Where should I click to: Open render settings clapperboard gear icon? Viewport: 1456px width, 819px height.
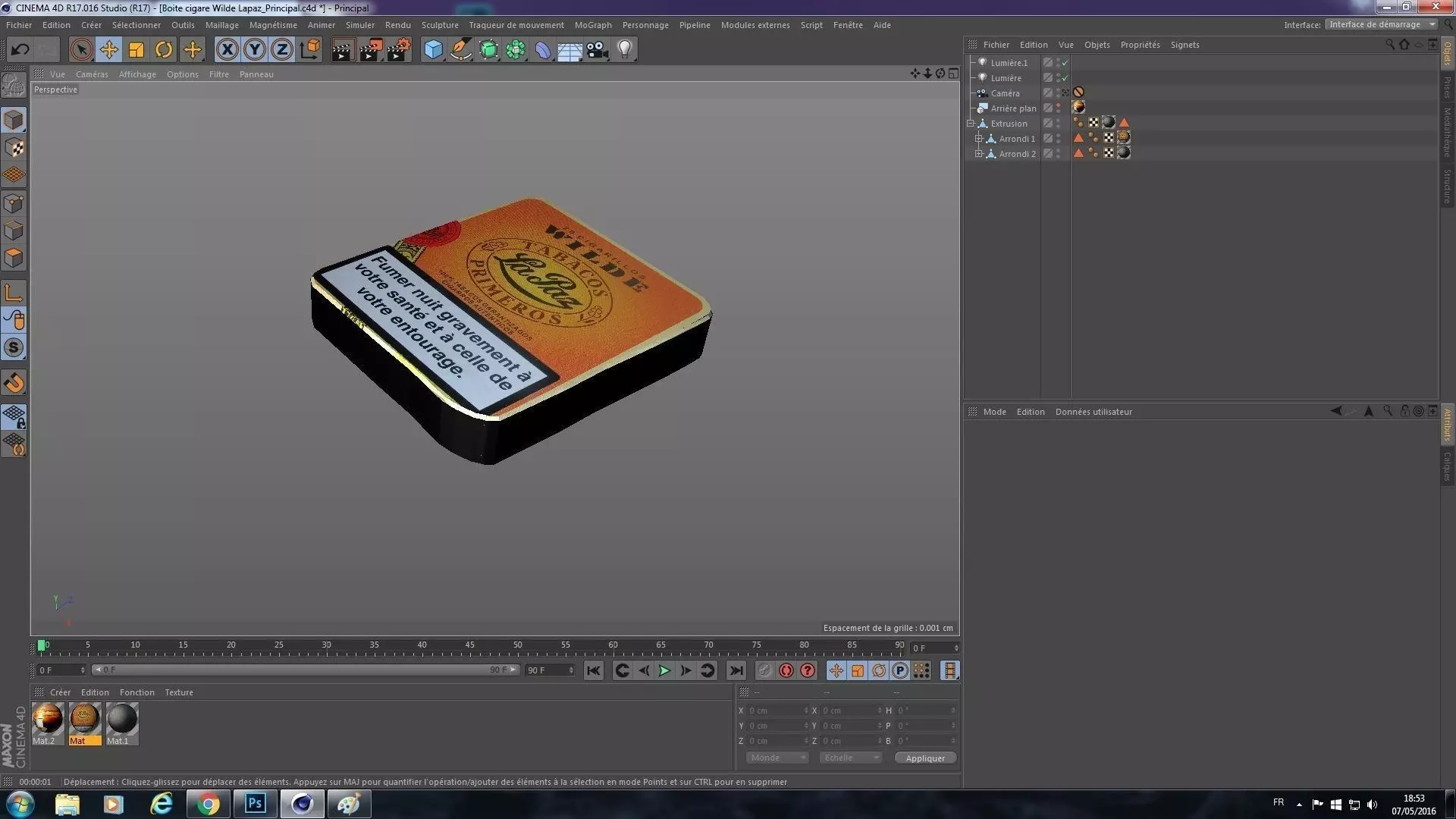click(x=399, y=50)
